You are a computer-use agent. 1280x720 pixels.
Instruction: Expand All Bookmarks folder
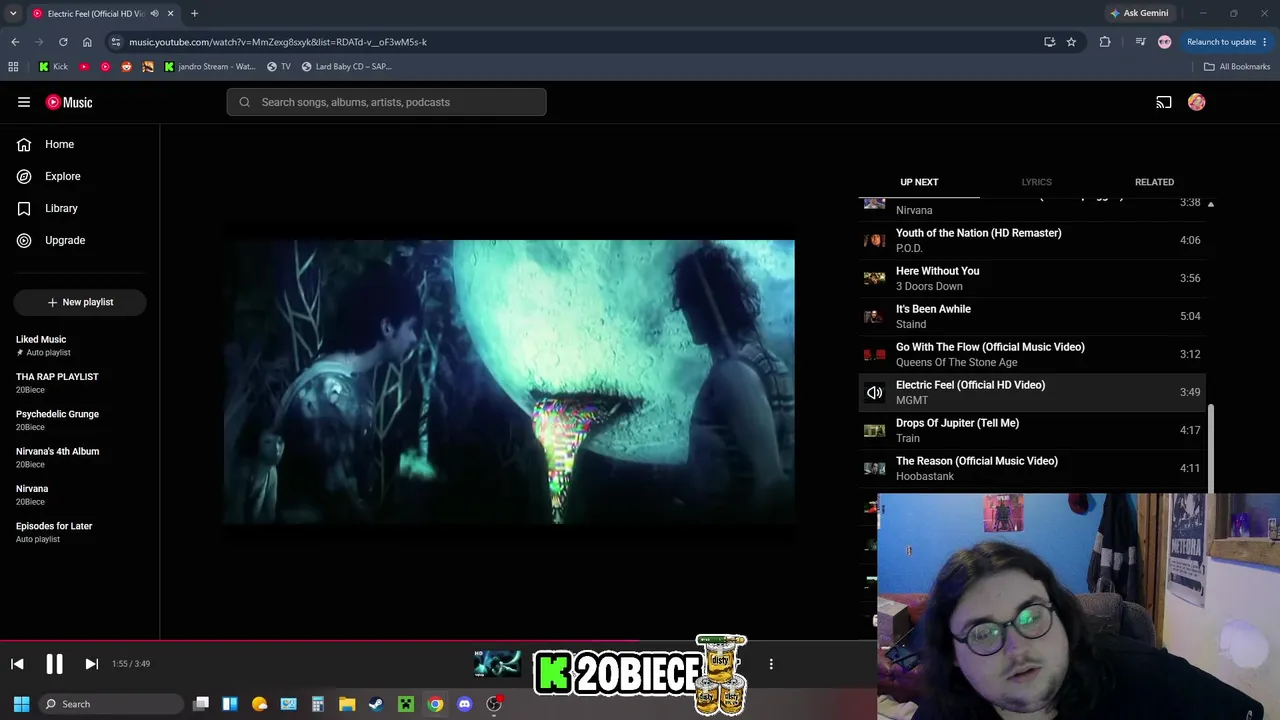pos(1237,67)
